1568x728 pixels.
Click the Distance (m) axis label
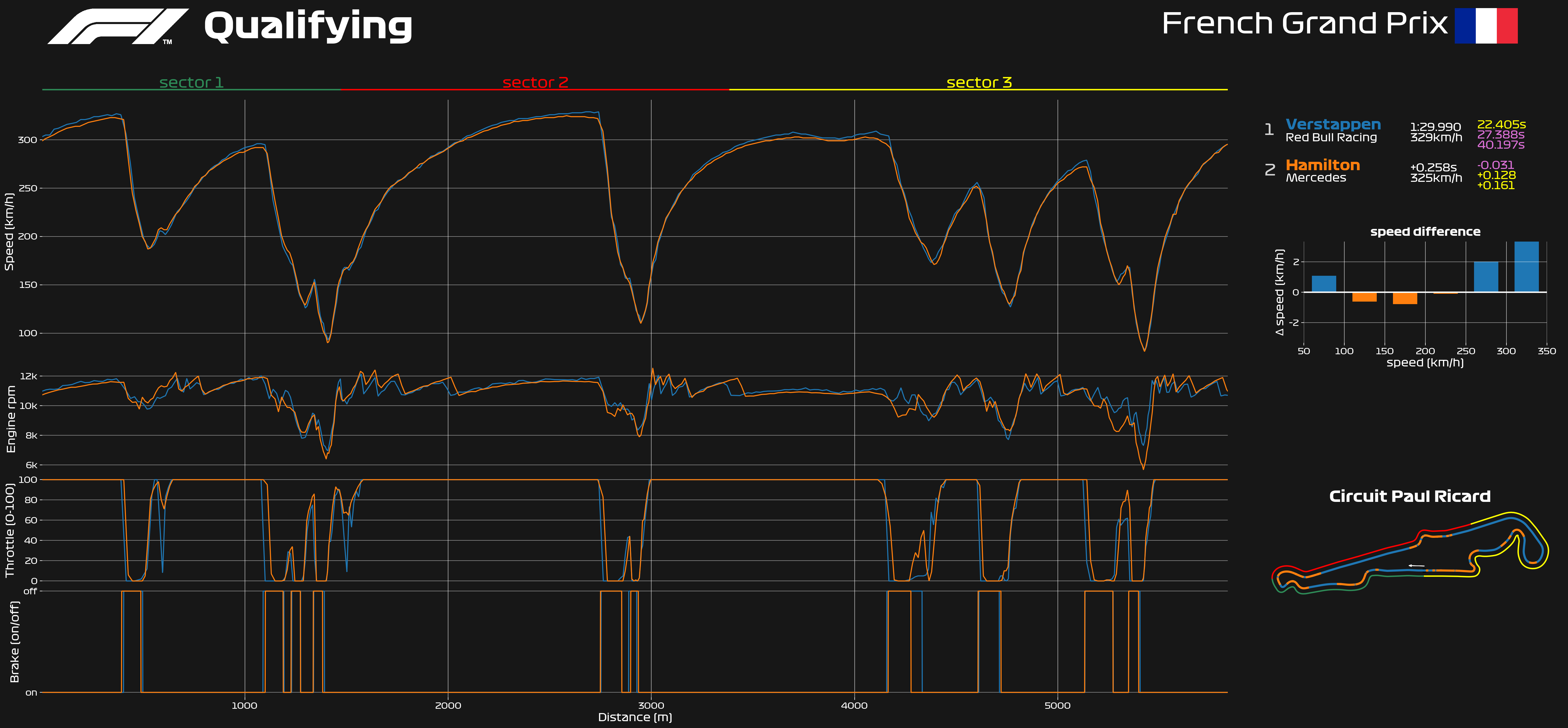tap(635, 717)
